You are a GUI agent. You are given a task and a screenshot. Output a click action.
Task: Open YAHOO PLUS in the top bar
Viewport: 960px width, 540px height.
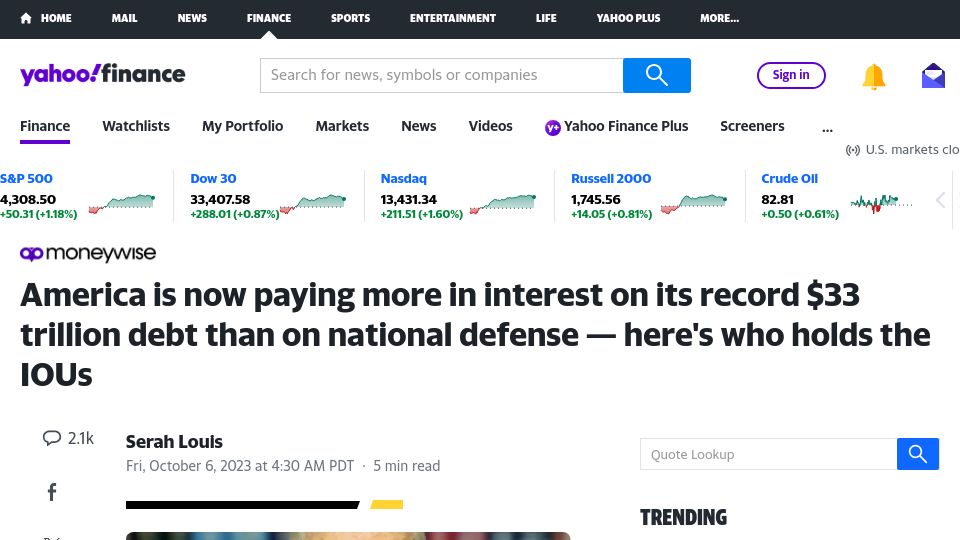click(x=628, y=18)
